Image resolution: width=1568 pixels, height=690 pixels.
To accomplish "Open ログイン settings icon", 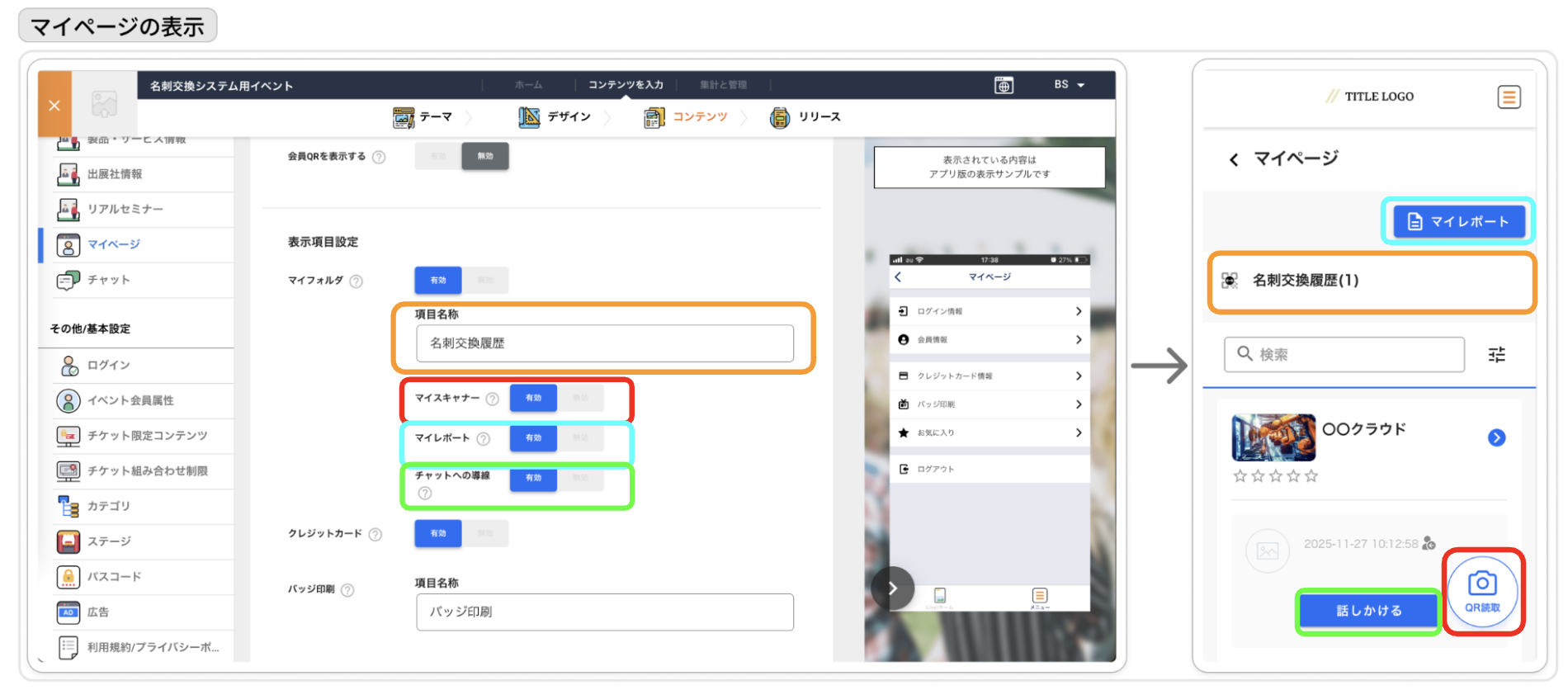I will tap(68, 365).
